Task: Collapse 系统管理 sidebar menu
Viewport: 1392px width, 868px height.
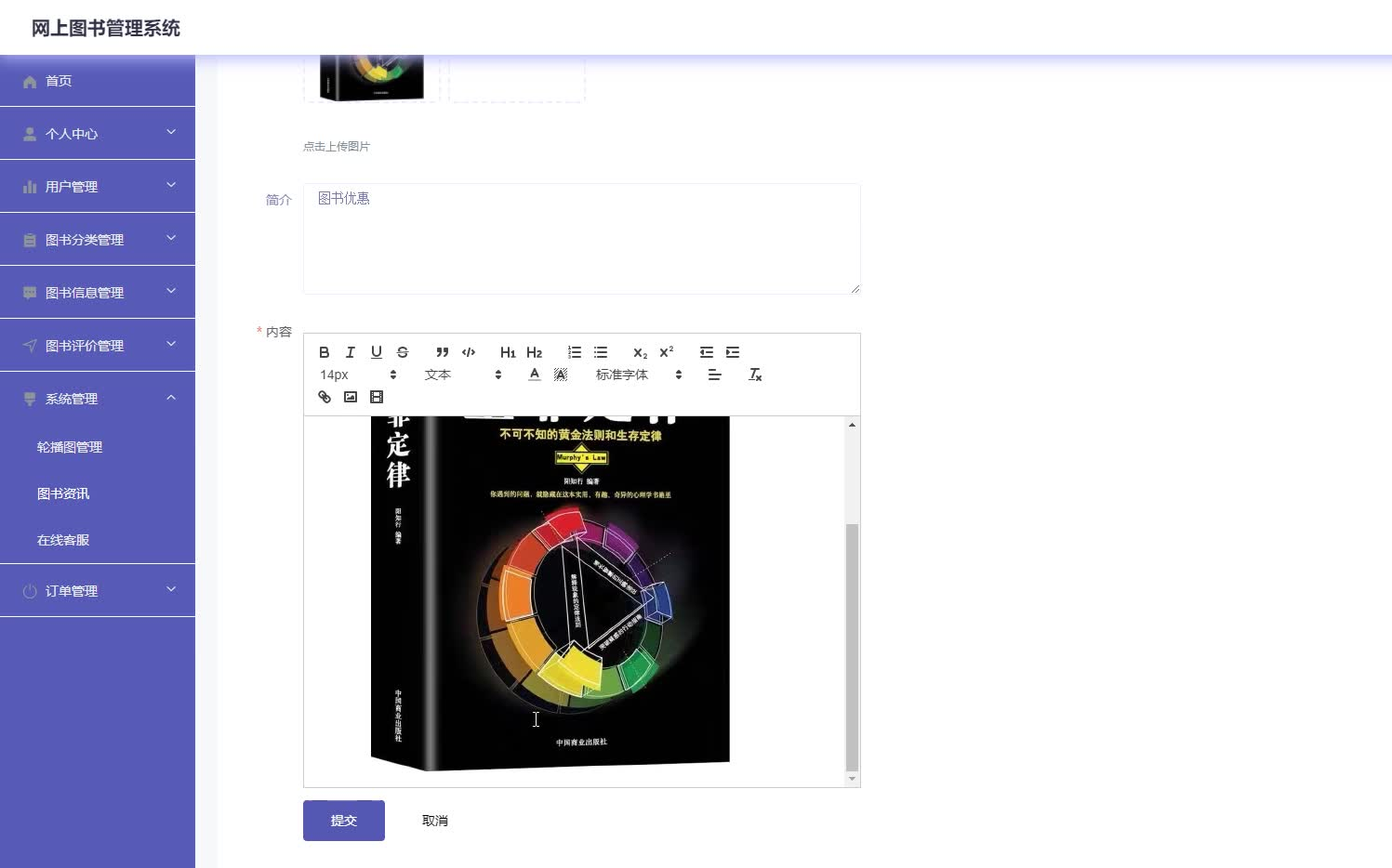Action: pos(98,399)
